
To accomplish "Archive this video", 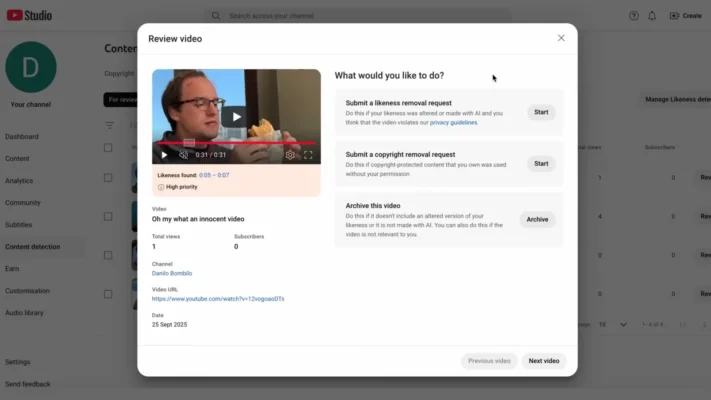I will [x=537, y=219].
